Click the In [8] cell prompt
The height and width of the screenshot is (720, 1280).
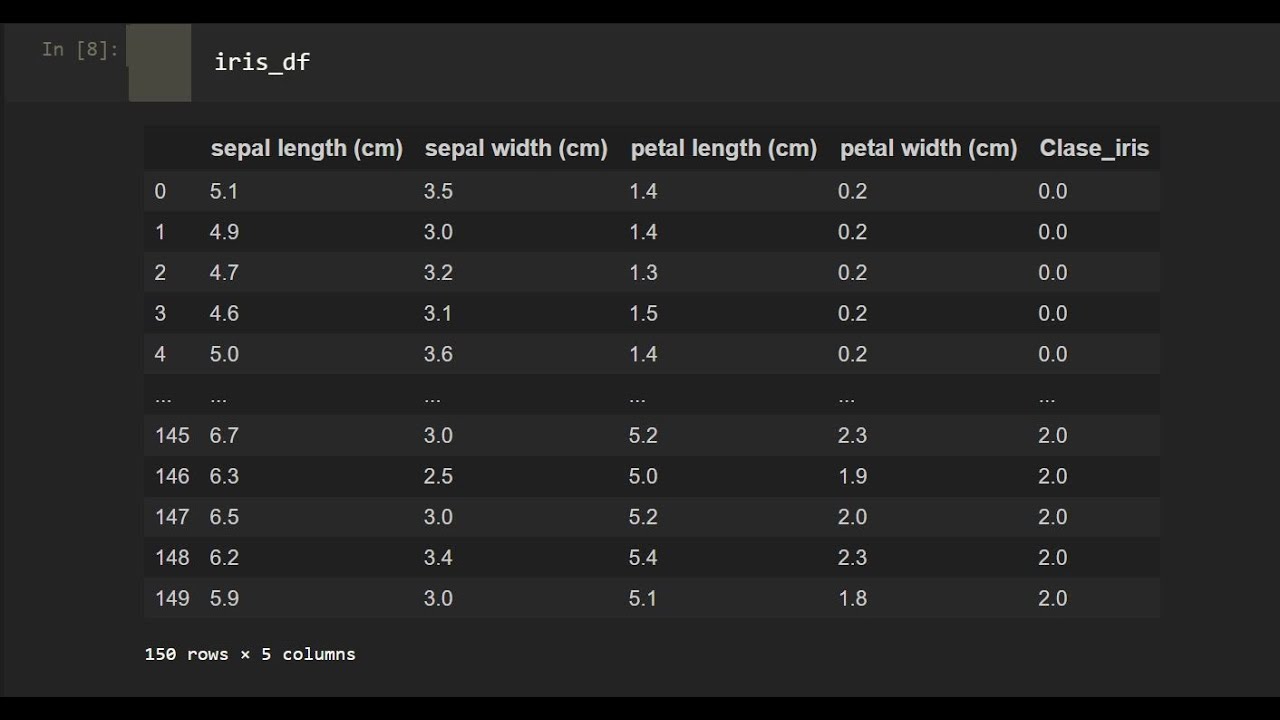pyautogui.click(x=80, y=49)
